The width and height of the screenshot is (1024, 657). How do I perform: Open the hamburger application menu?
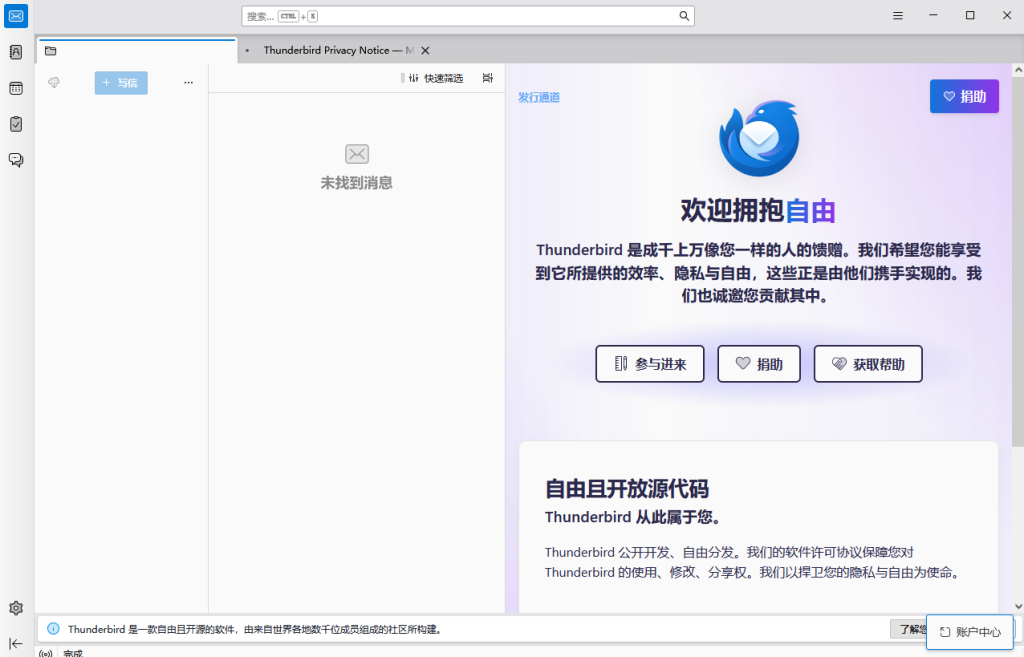click(x=898, y=16)
